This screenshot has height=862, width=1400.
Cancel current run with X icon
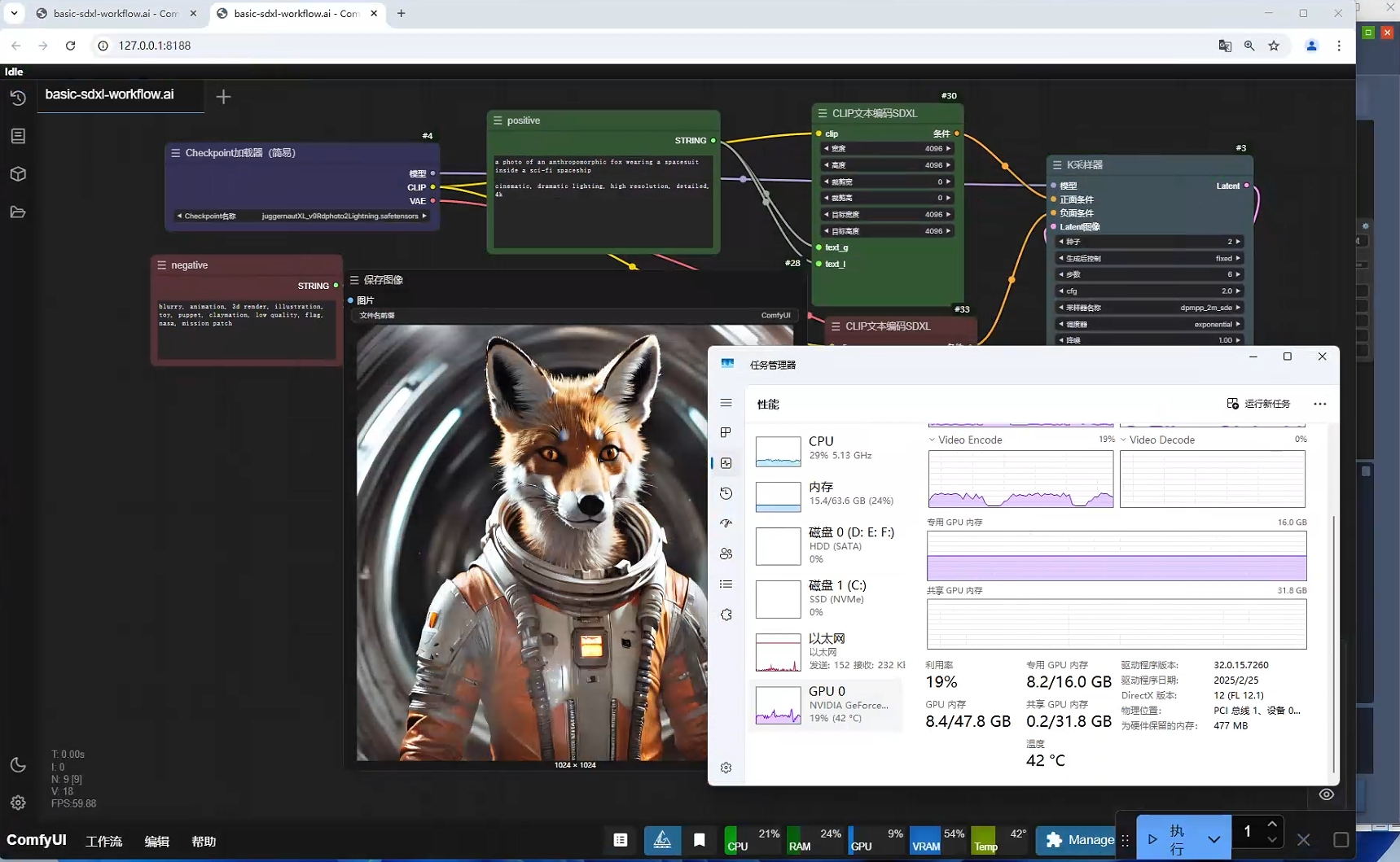1304,839
